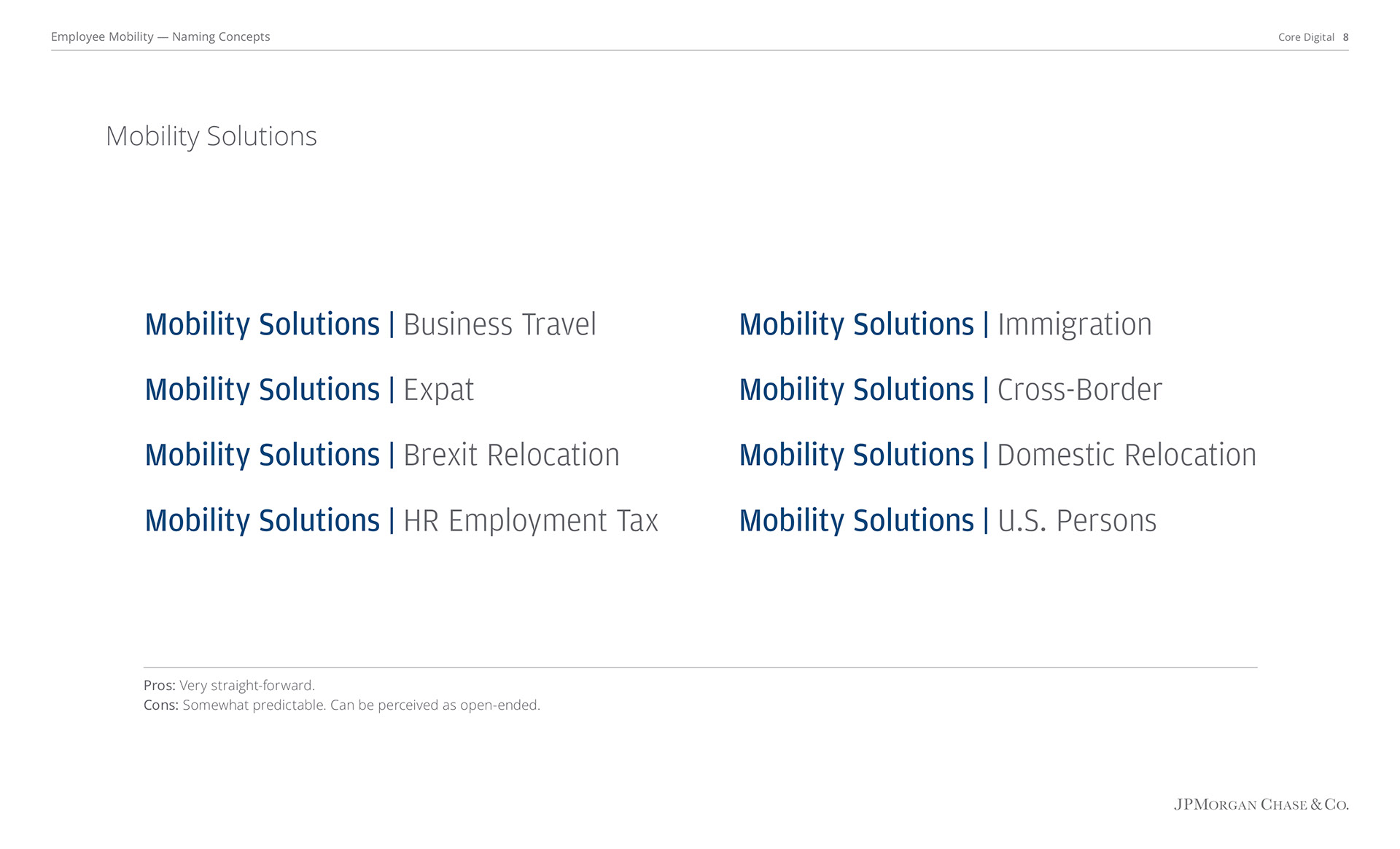The height and width of the screenshot is (849, 1400).
Task: Click the Core Digital label
Action: [1306, 37]
